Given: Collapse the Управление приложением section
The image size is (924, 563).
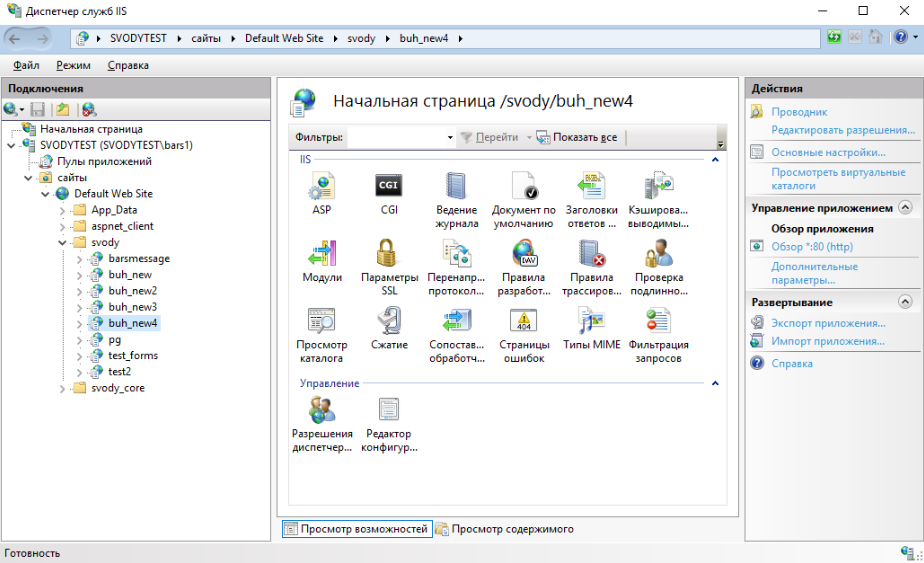Looking at the screenshot, I should tap(905, 208).
